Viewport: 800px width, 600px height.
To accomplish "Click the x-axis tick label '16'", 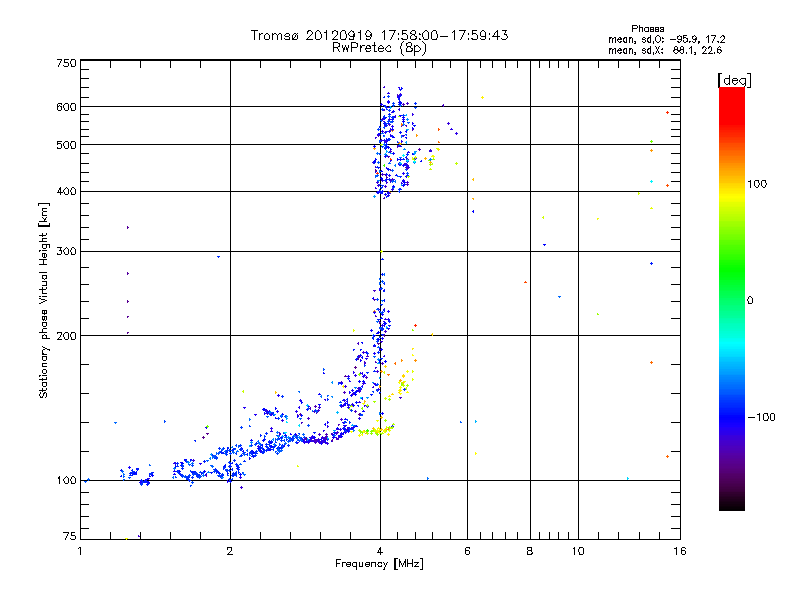I will click(x=680, y=551).
